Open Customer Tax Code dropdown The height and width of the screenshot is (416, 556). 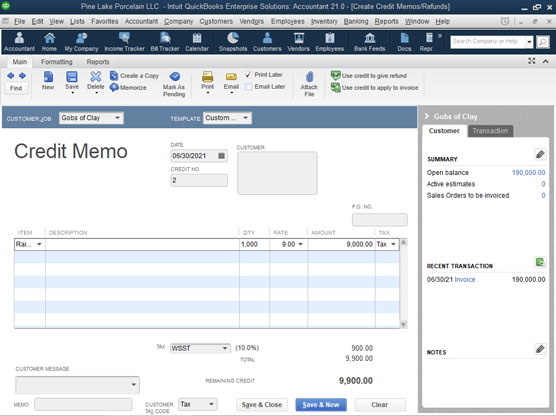pyautogui.click(x=211, y=404)
